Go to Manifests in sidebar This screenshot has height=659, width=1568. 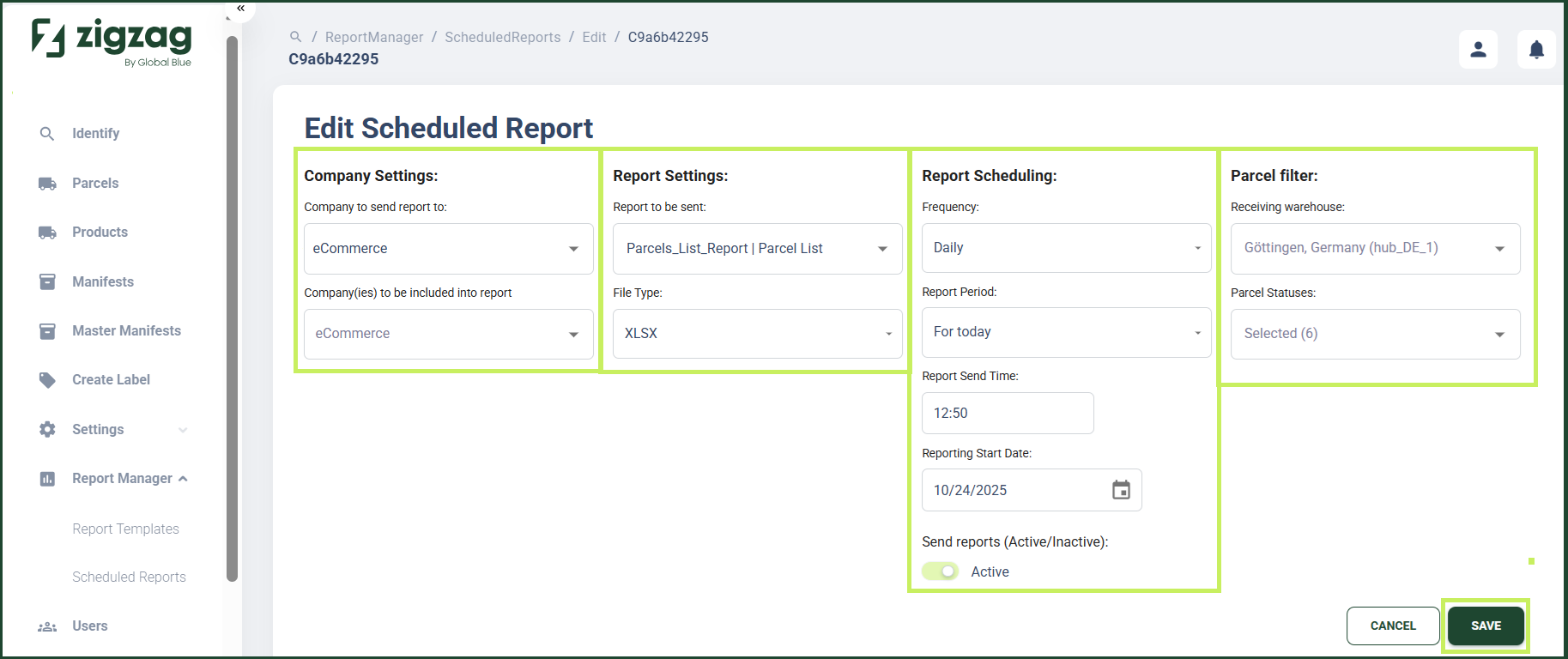(x=103, y=281)
